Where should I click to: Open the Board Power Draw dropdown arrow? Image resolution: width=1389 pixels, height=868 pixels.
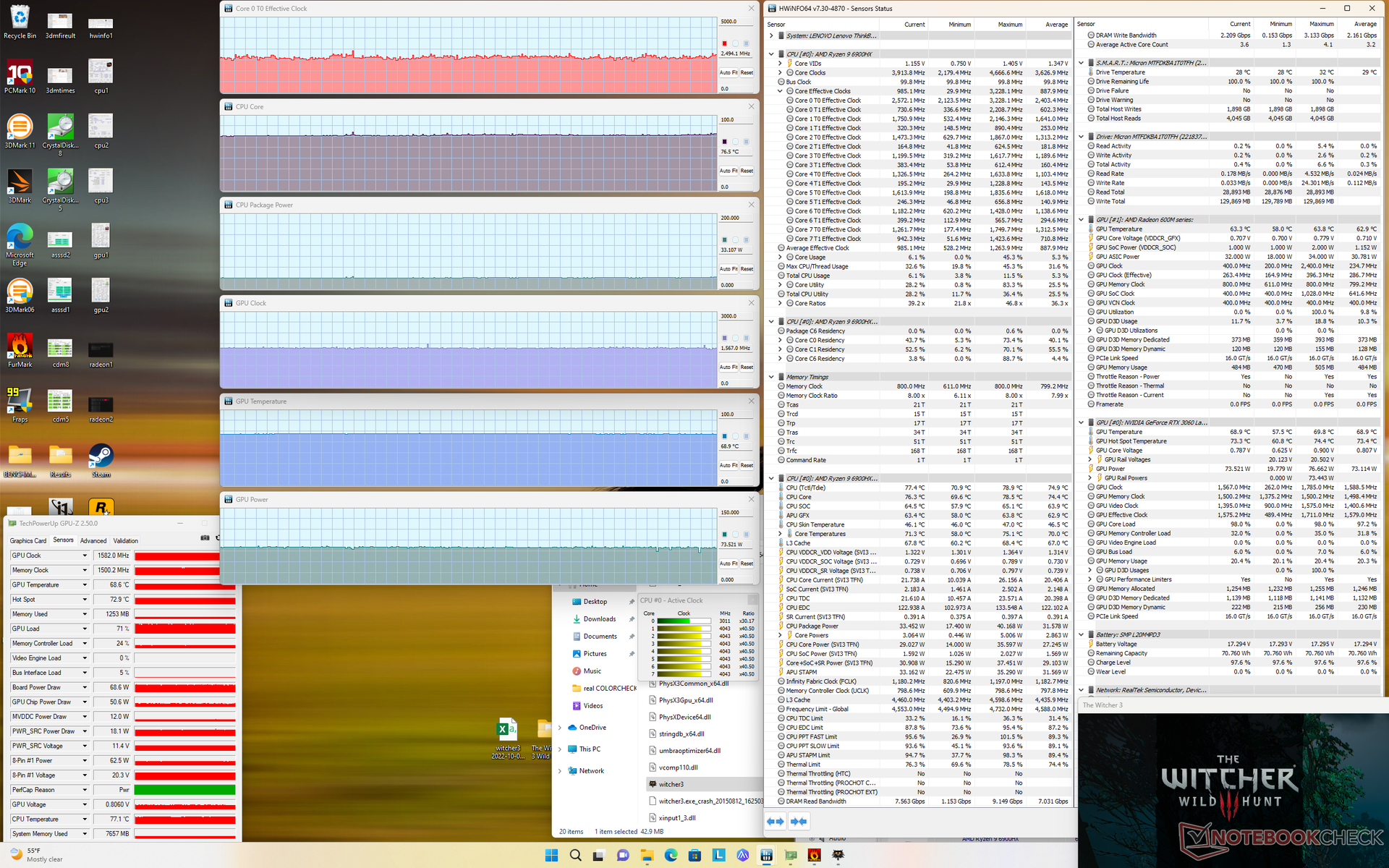pos(85,687)
